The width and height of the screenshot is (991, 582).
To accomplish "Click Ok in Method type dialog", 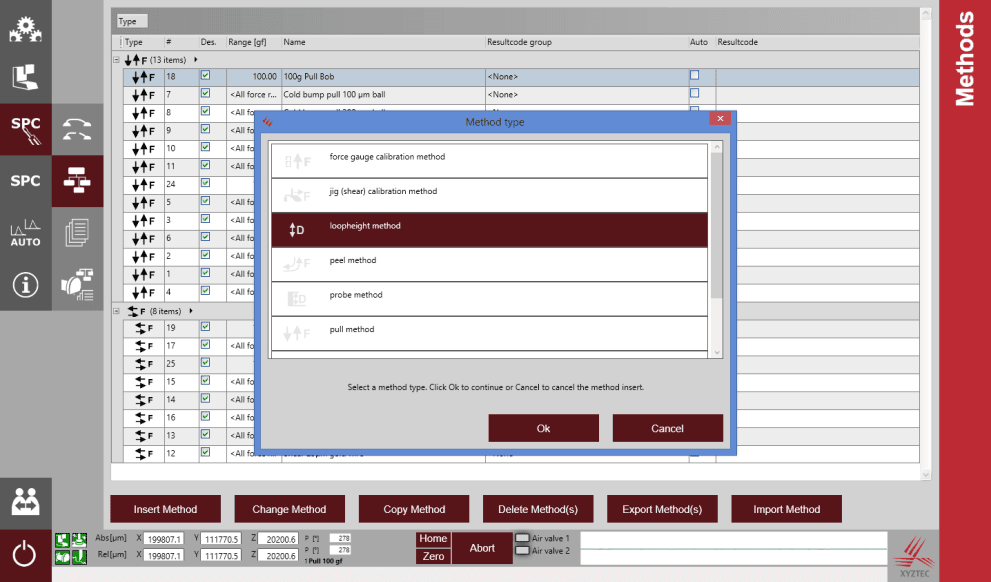I will click(543, 428).
